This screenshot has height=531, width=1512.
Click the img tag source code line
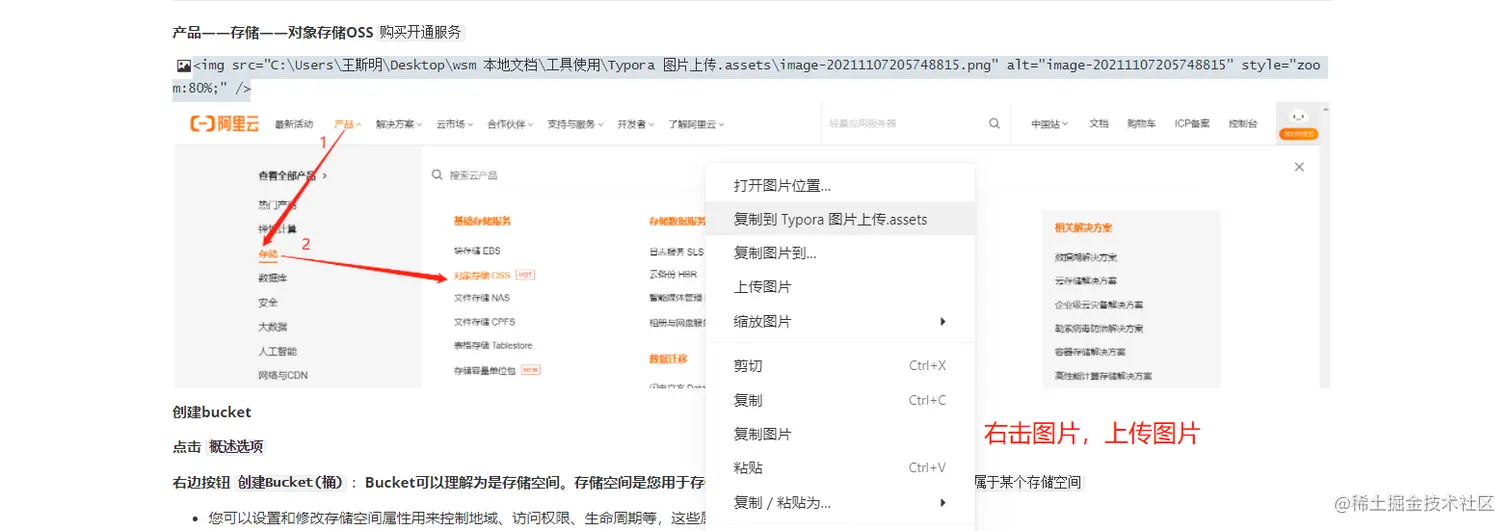click(x=750, y=77)
